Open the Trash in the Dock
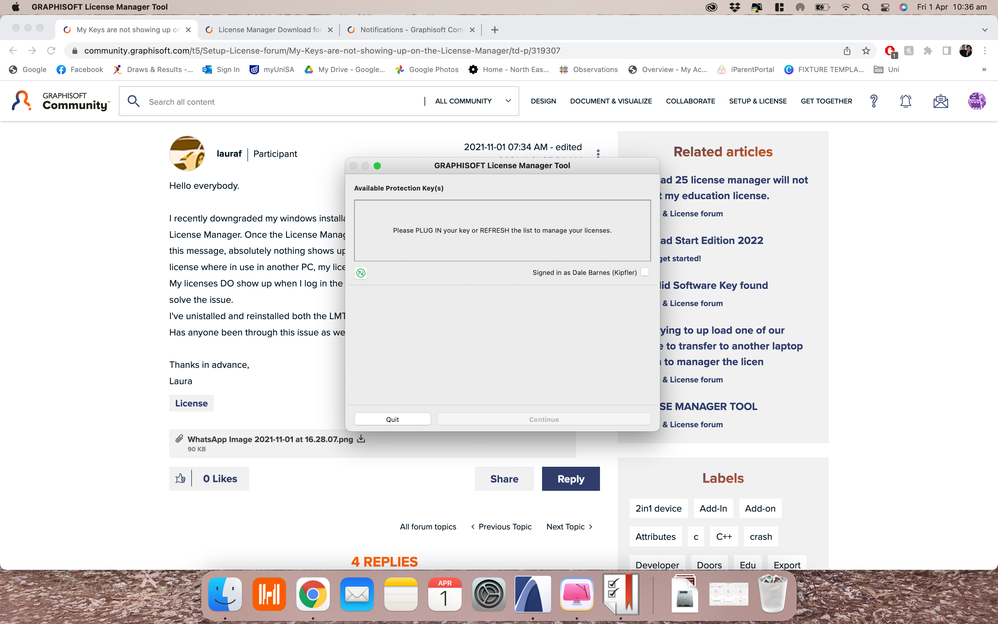Screen dimensions: 998x624 point(773,594)
